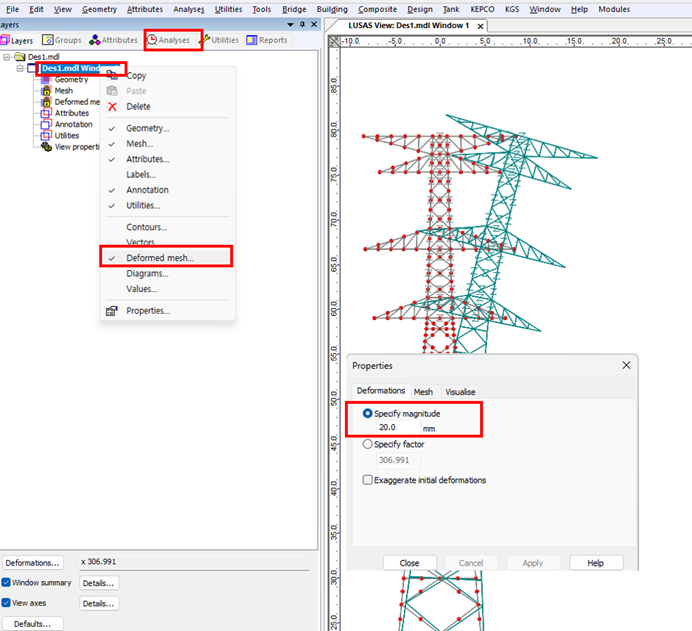Choose Deformed mesh... in context menu
Viewport: 692px width, 631px height.
pyautogui.click(x=160, y=258)
